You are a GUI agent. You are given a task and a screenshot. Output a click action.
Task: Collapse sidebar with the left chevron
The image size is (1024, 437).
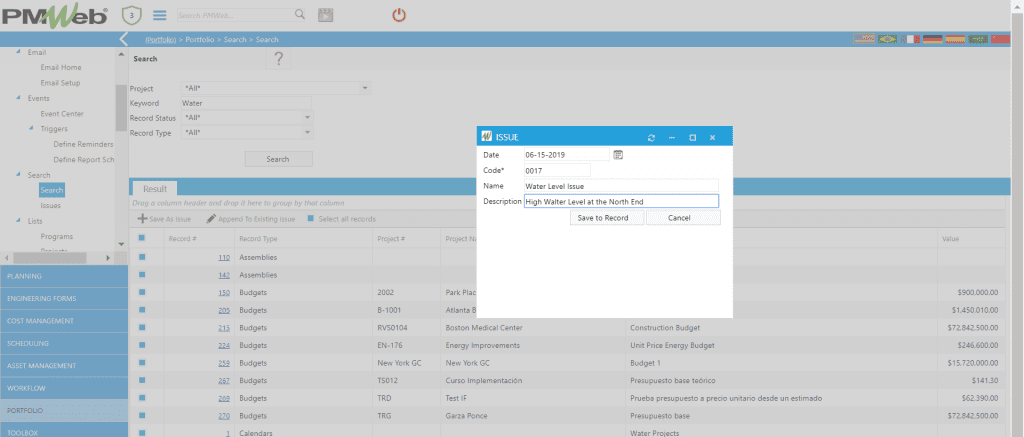[x=123, y=40]
